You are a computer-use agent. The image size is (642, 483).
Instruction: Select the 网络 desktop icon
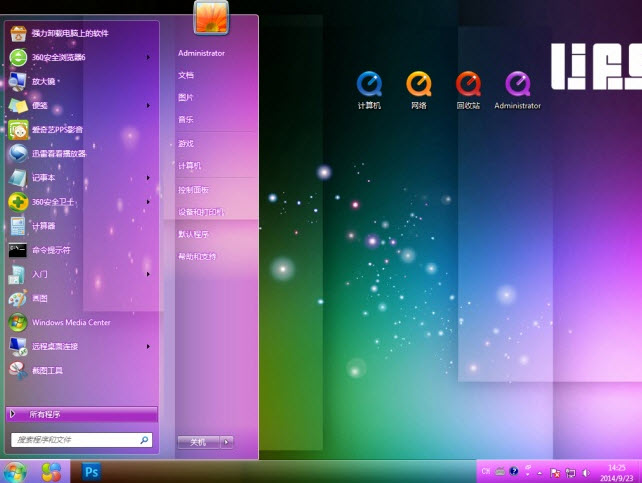pyautogui.click(x=419, y=90)
